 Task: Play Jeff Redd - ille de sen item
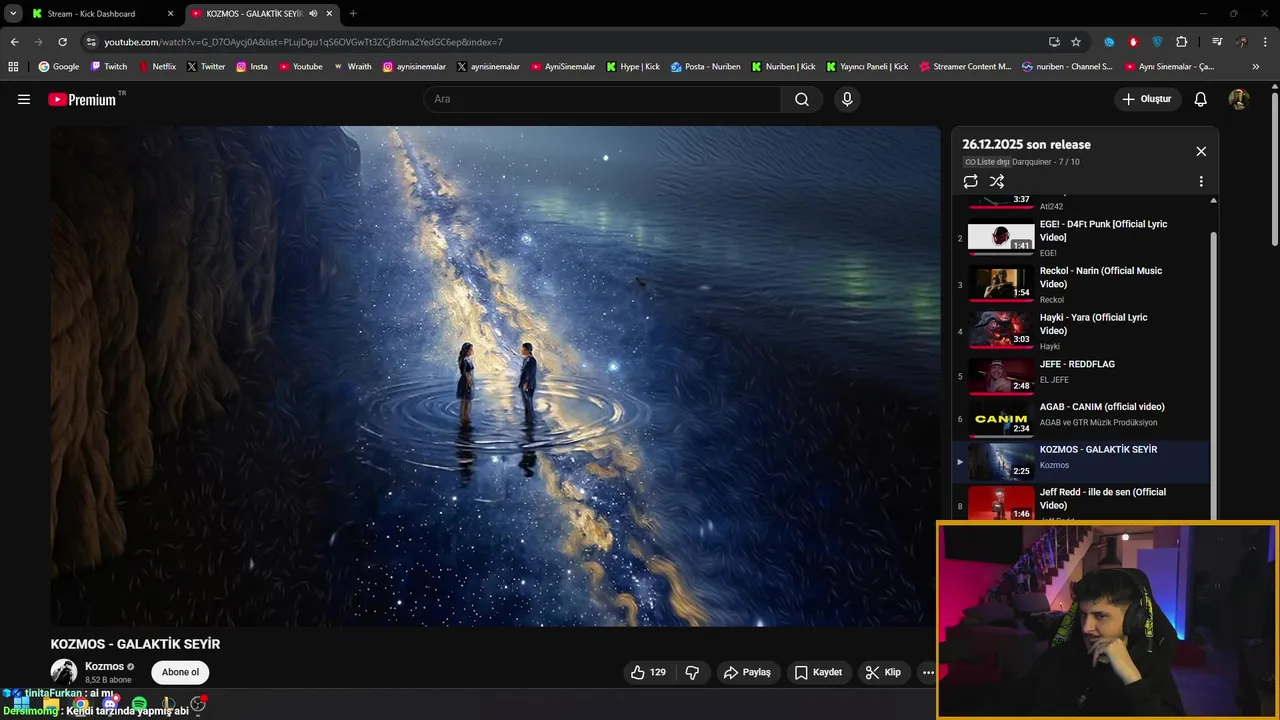[1080, 503]
